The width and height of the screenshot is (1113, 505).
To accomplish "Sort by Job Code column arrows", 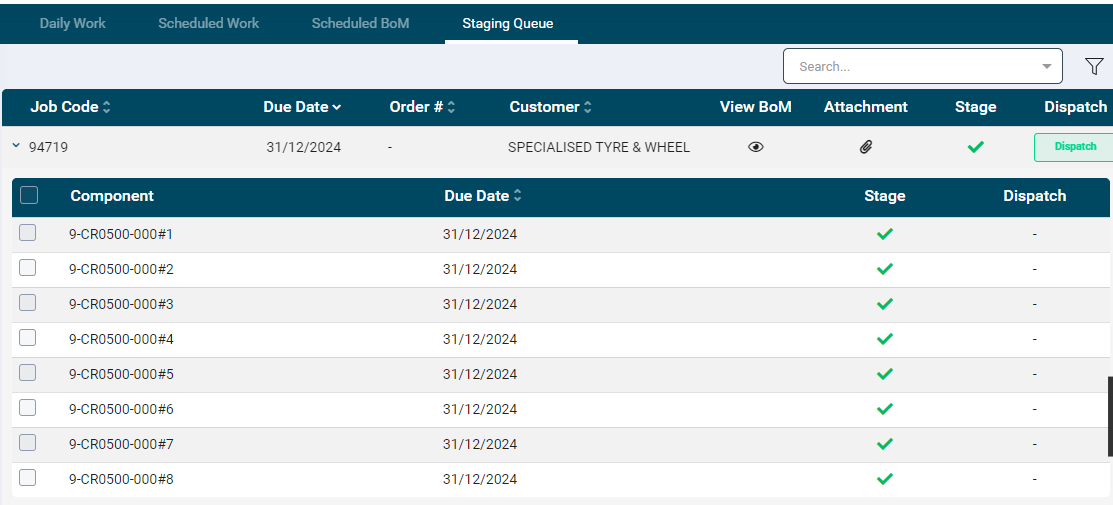I will [x=107, y=107].
